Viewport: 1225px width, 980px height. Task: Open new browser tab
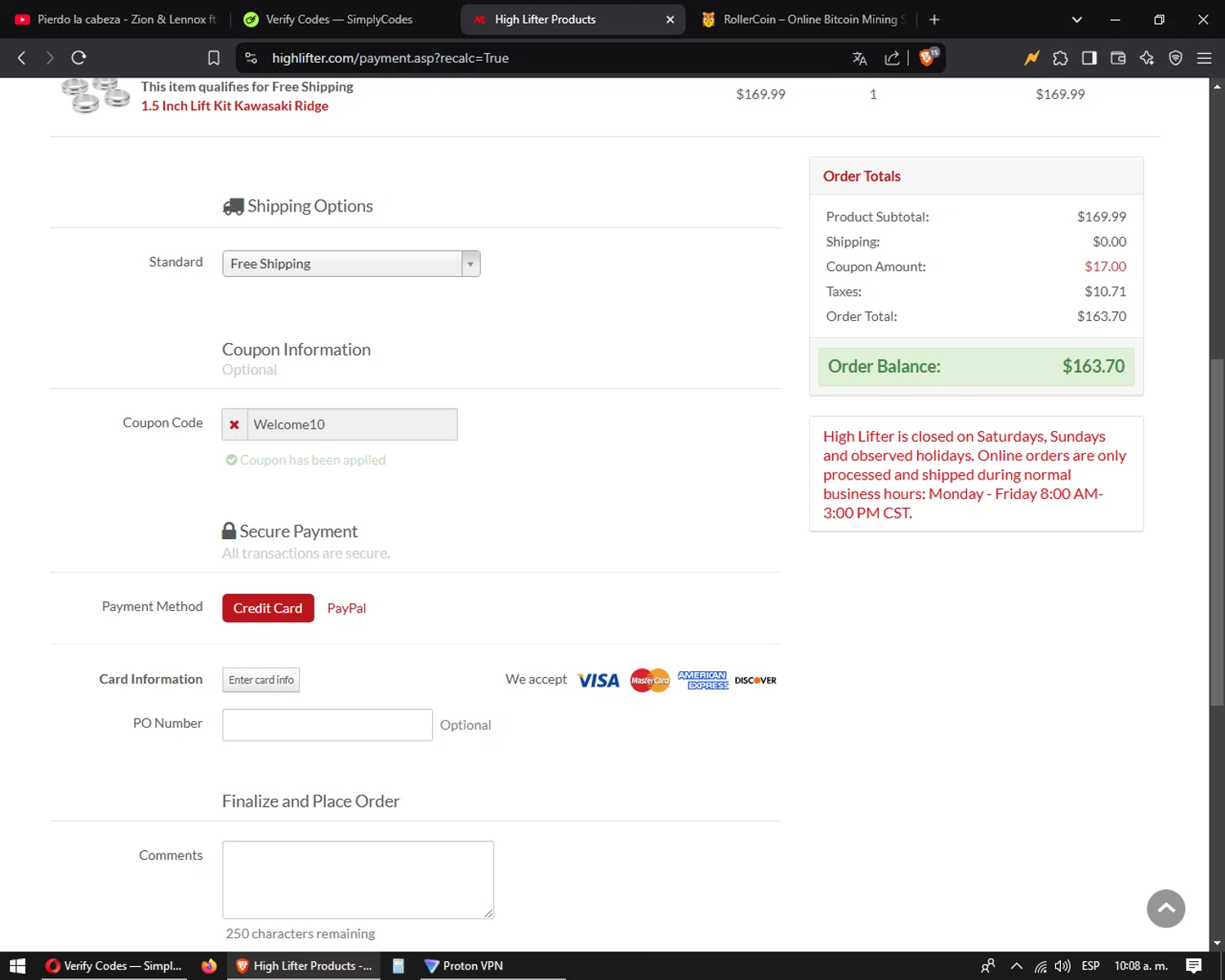pos(934,20)
